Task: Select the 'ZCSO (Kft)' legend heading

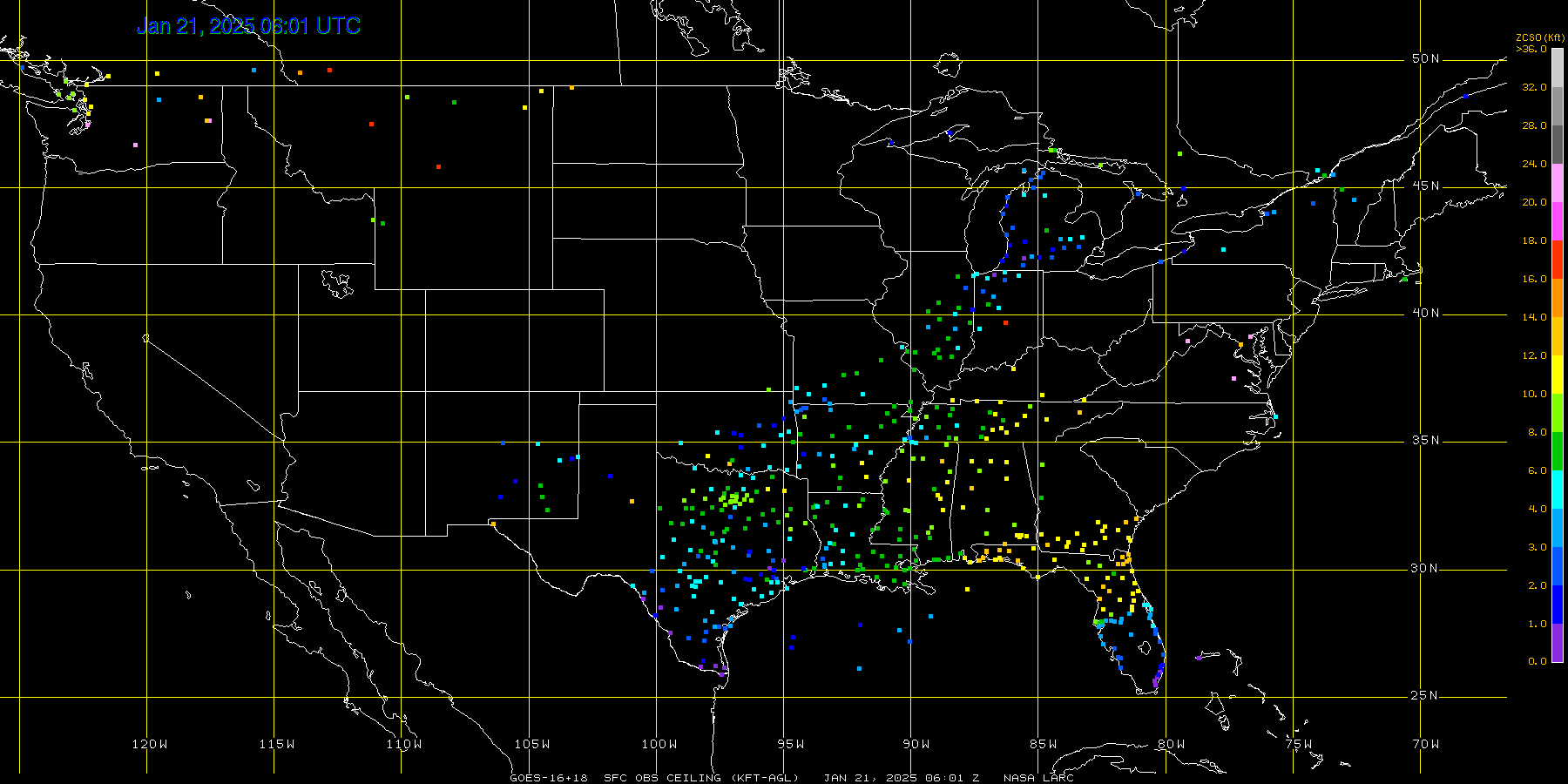Action: coord(1540,37)
